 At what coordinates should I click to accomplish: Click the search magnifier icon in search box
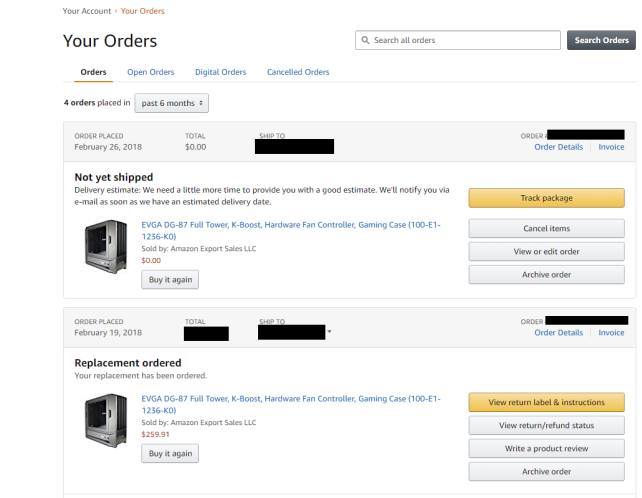tap(365, 41)
